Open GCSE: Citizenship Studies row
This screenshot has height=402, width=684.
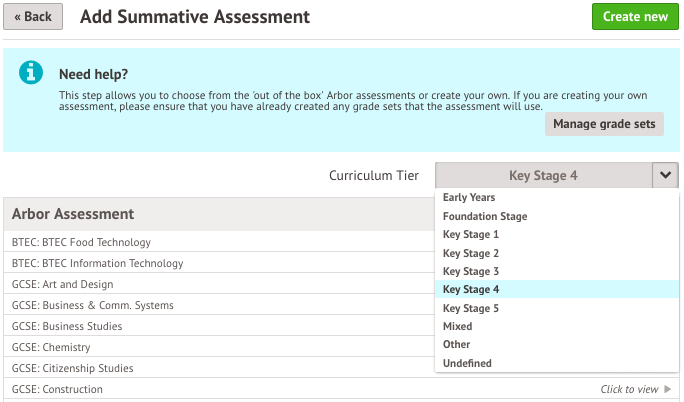tap(219, 368)
